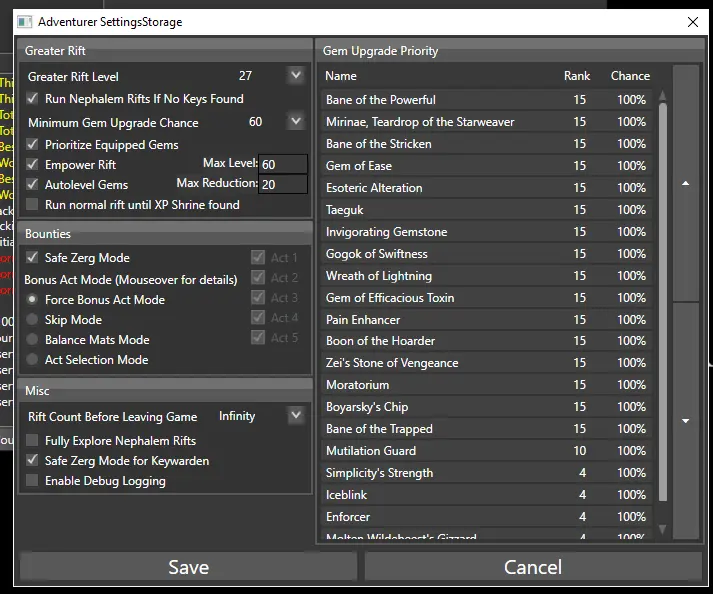Expand Minimum Gem Upgrade Chance dropdown
Viewport: 713px width, 594px height.
coord(295,121)
